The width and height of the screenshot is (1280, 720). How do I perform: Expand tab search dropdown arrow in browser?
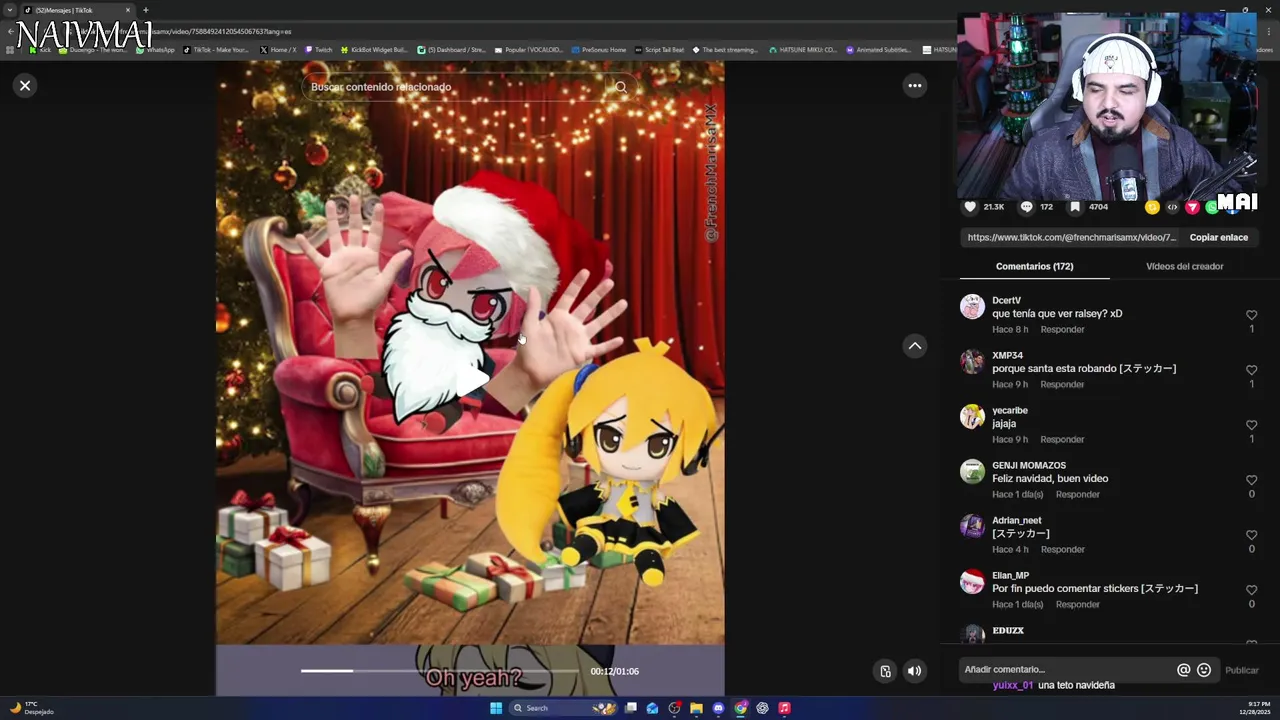(9, 10)
